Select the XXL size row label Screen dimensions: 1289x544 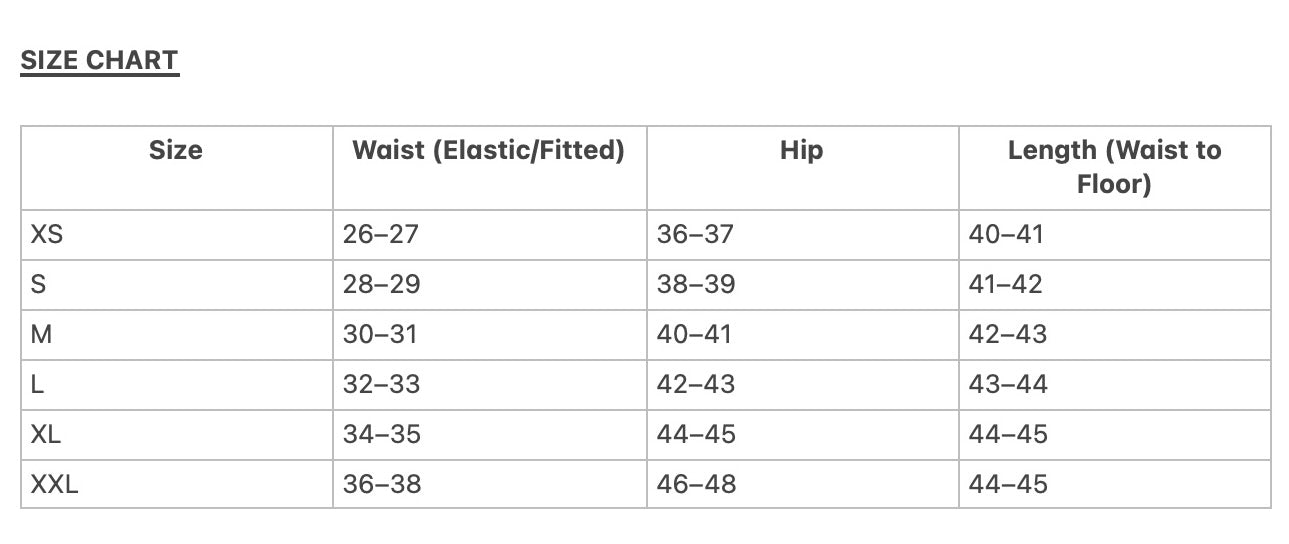pos(55,484)
